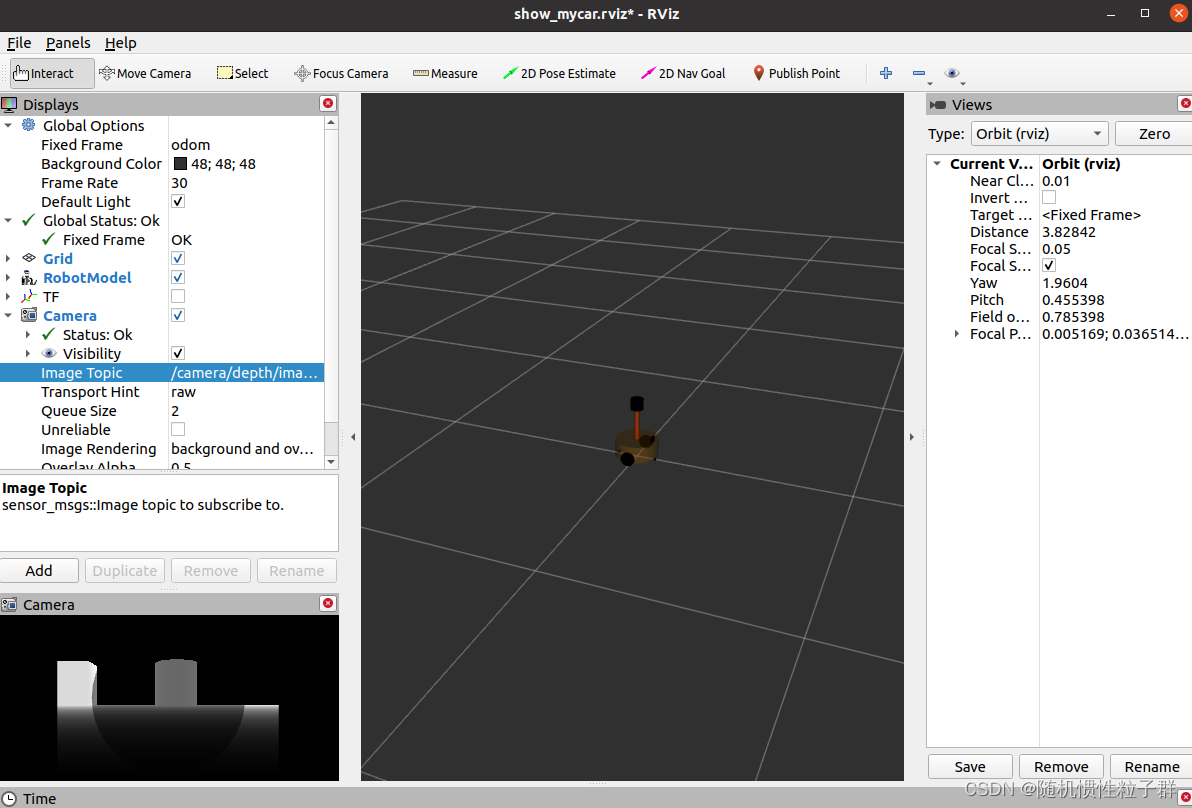Click the blue plus add-tool icon
Screen dimensions: 1192x808
pyautogui.click(x=886, y=73)
